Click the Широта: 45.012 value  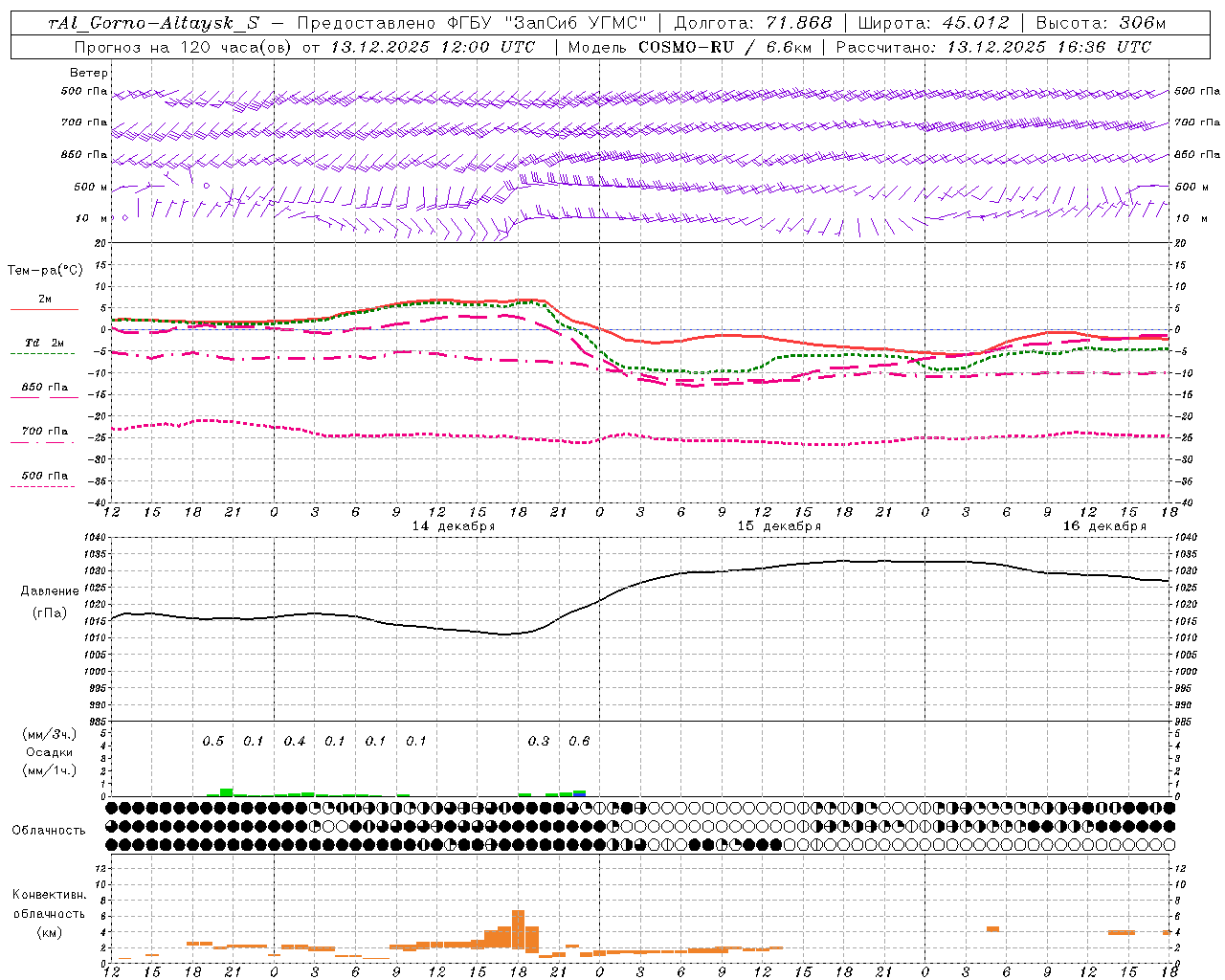tap(933, 23)
